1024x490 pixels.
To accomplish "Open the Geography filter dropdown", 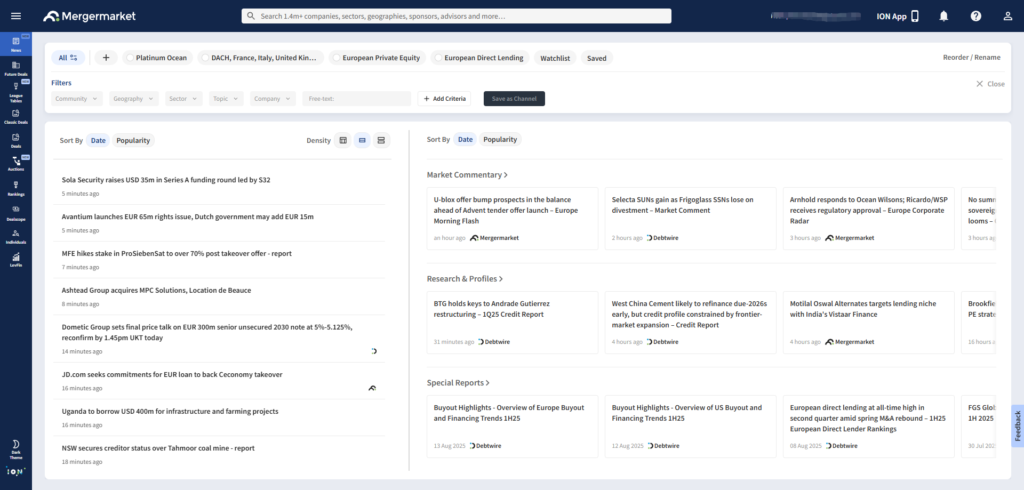I will click(134, 99).
